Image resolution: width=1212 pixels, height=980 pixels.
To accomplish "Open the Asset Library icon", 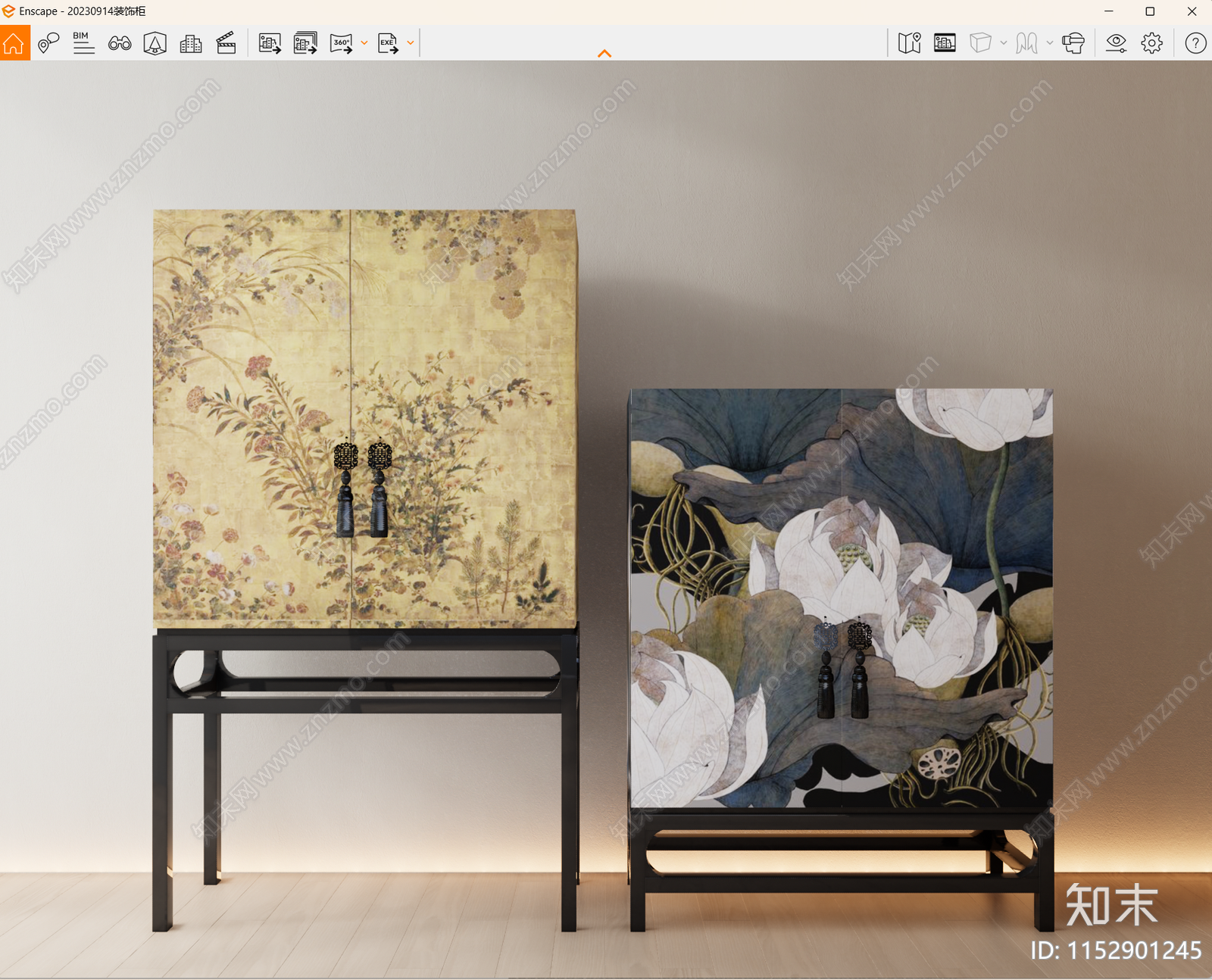I will pyautogui.click(x=155, y=43).
